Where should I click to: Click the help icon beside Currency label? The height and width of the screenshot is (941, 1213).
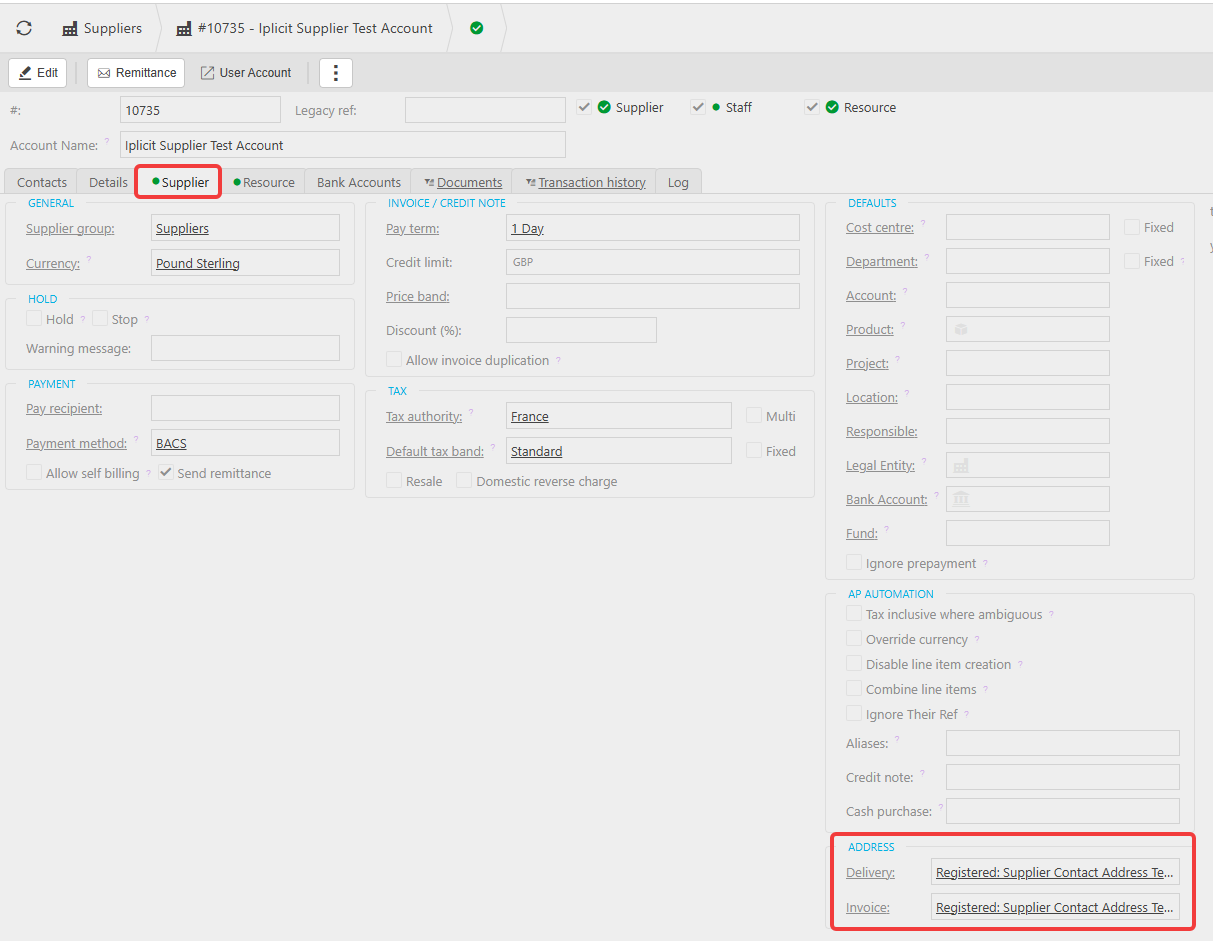[89, 260]
